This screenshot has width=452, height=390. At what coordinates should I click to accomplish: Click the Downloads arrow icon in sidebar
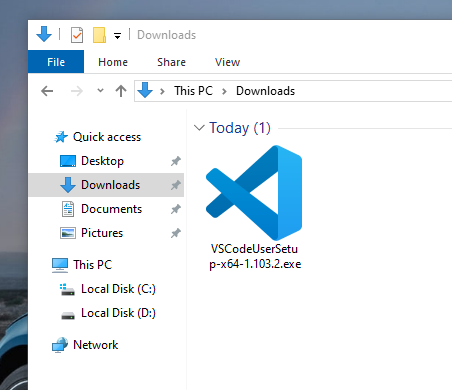[x=68, y=185]
